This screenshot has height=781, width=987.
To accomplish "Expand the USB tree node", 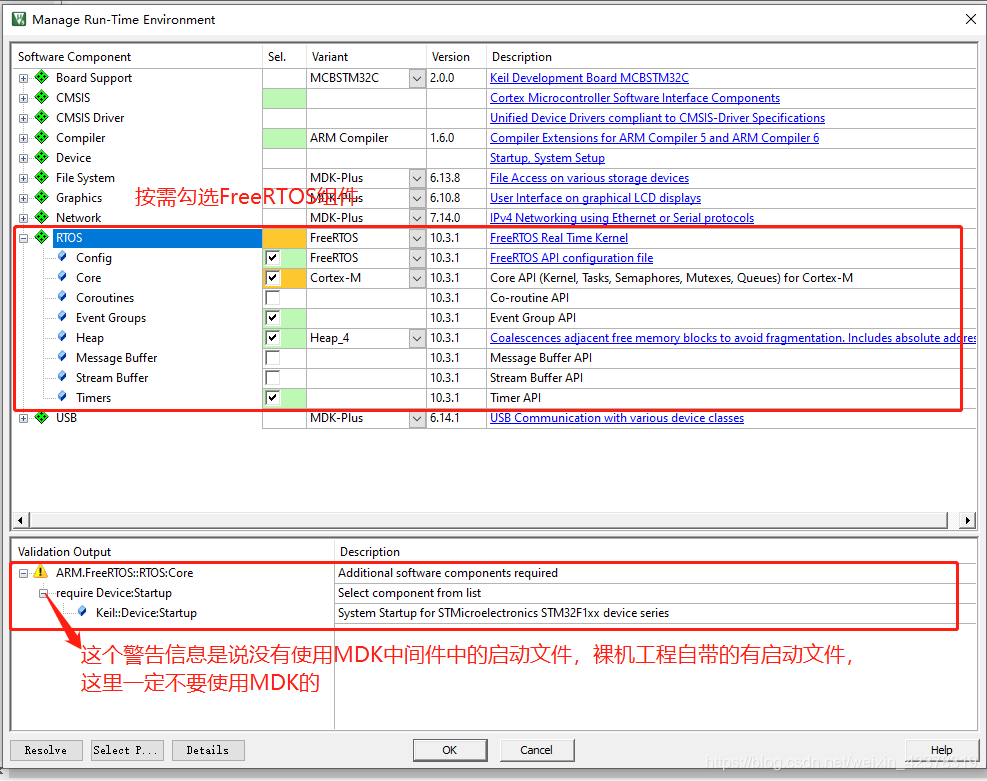I will [23, 419].
